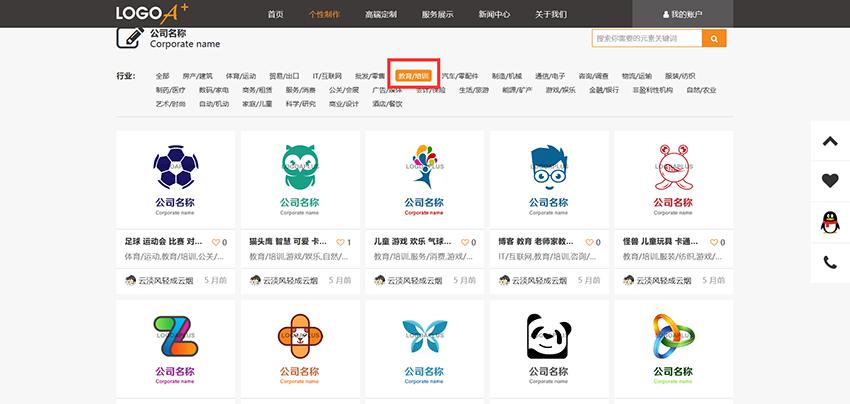Click the author avatar under the 博客 教育 card
The image size is (850, 404).
point(504,280)
